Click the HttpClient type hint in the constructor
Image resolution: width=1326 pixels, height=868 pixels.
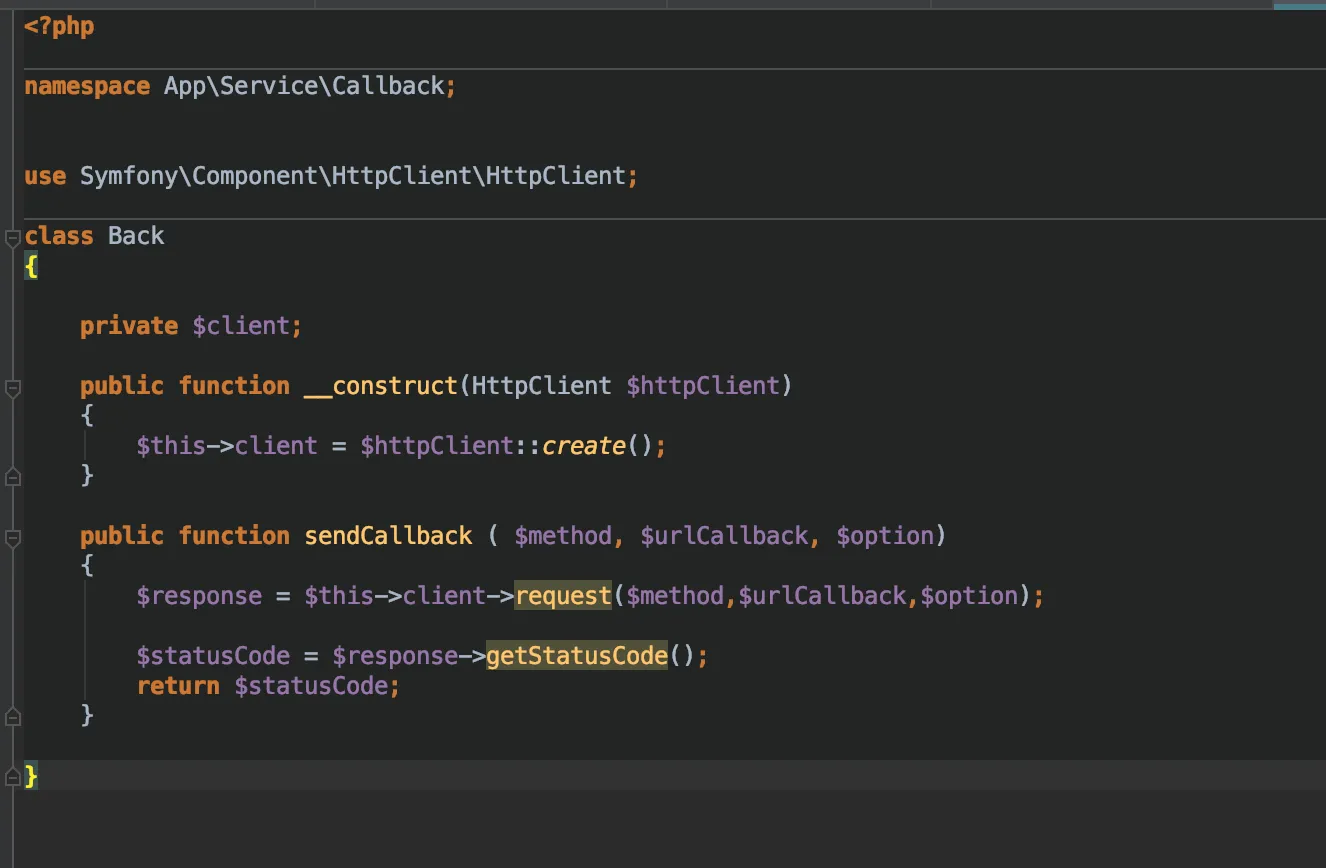coord(542,386)
